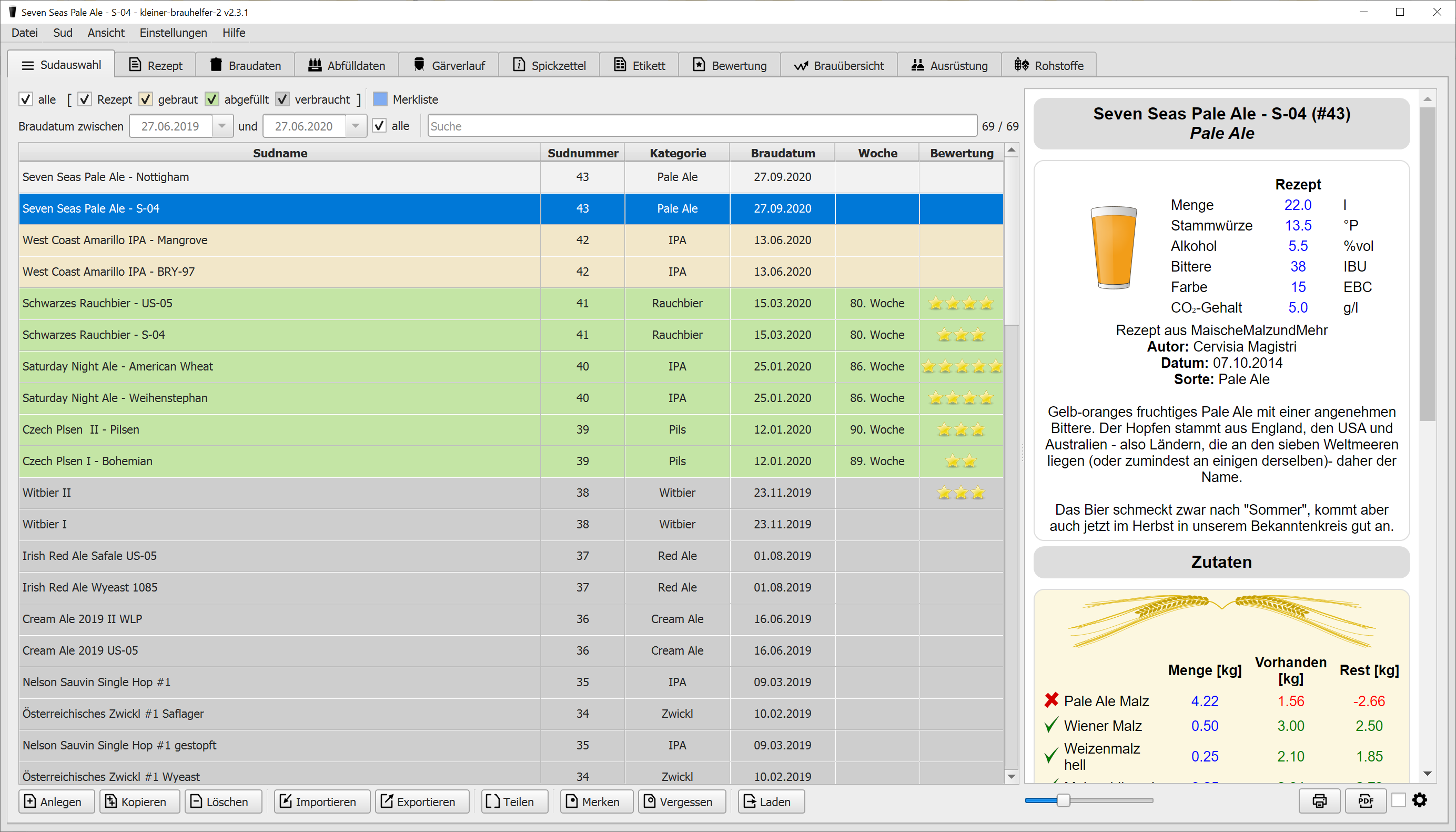Screen dimensions: 1456x832
Task: Click the zoom slider handle below preview
Action: [x=1063, y=800]
